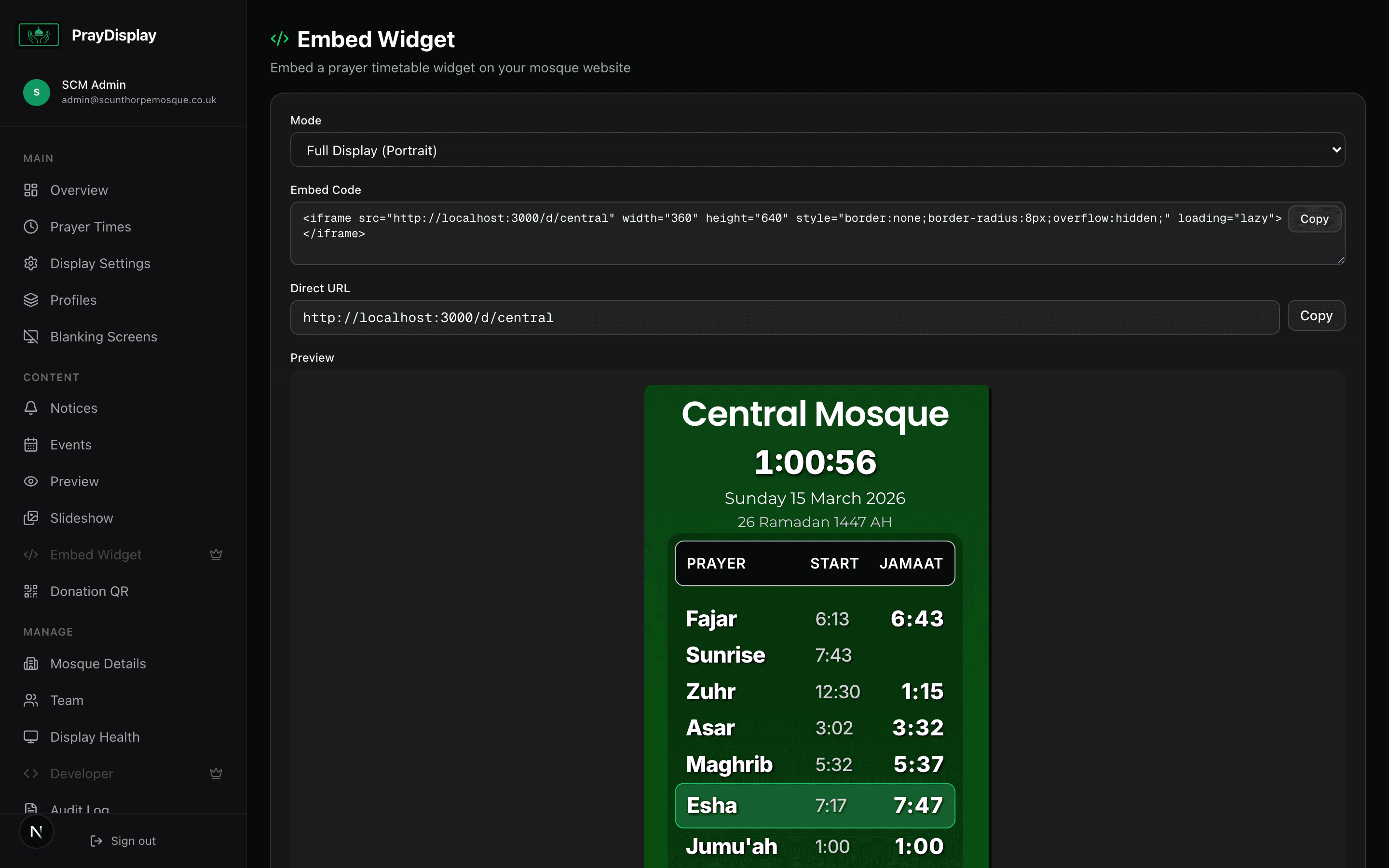The width and height of the screenshot is (1389, 868).
Task: Select the Preview eye icon
Action: [x=31, y=481]
